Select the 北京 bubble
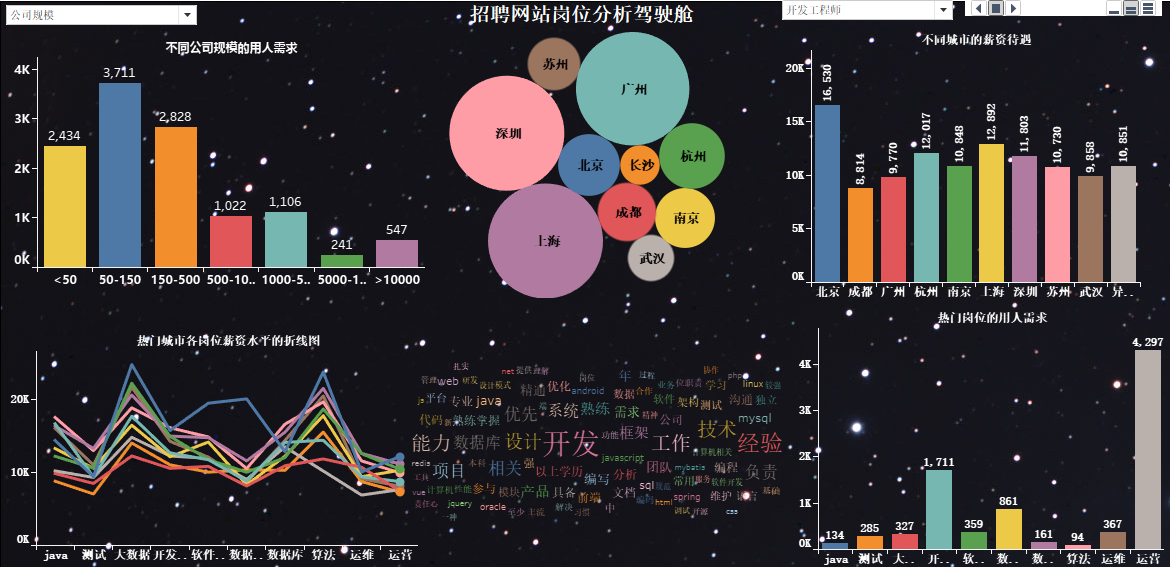This screenshot has width=1170, height=567. click(x=589, y=166)
